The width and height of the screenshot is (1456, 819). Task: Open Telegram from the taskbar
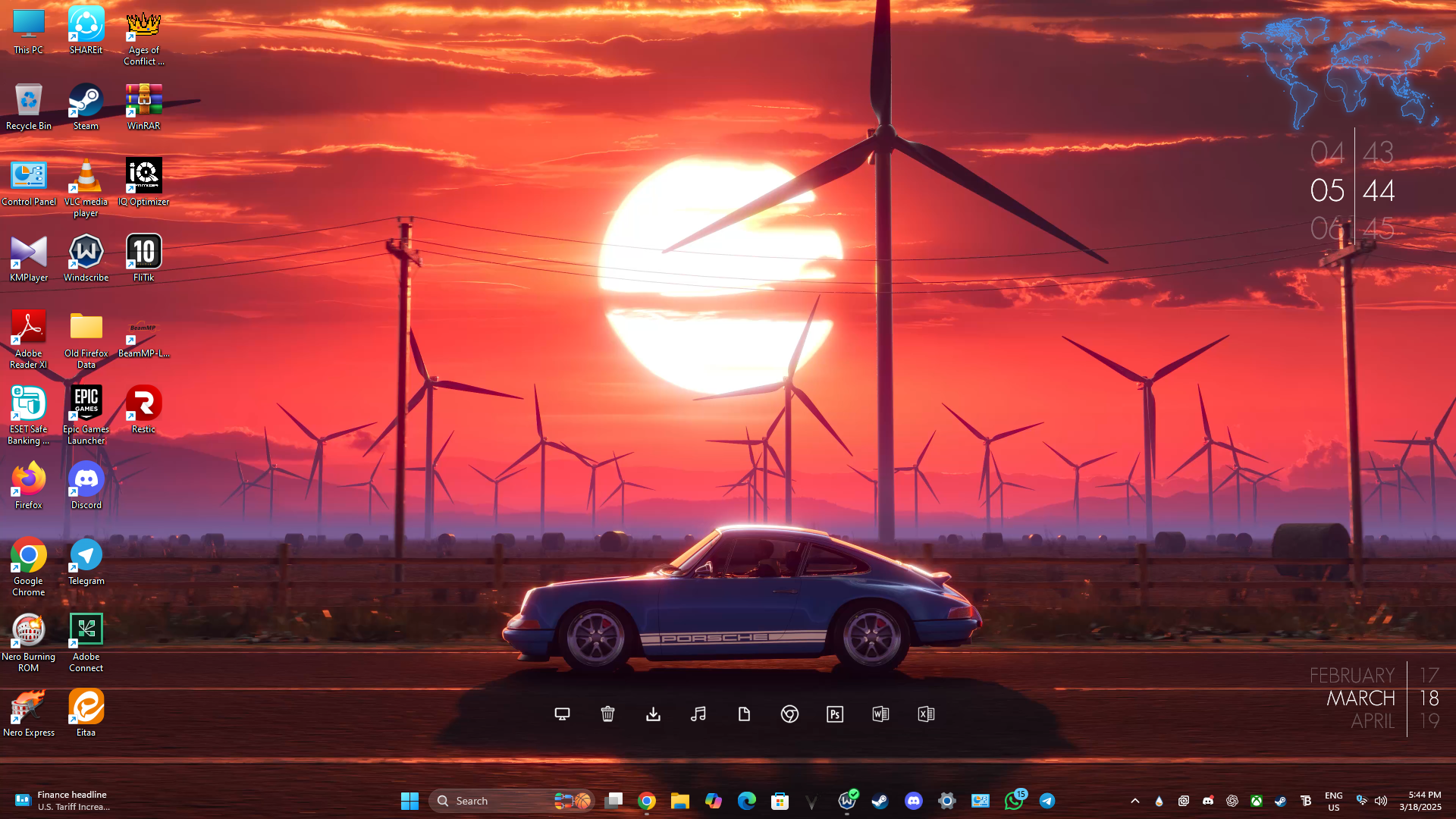coord(1047,801)
